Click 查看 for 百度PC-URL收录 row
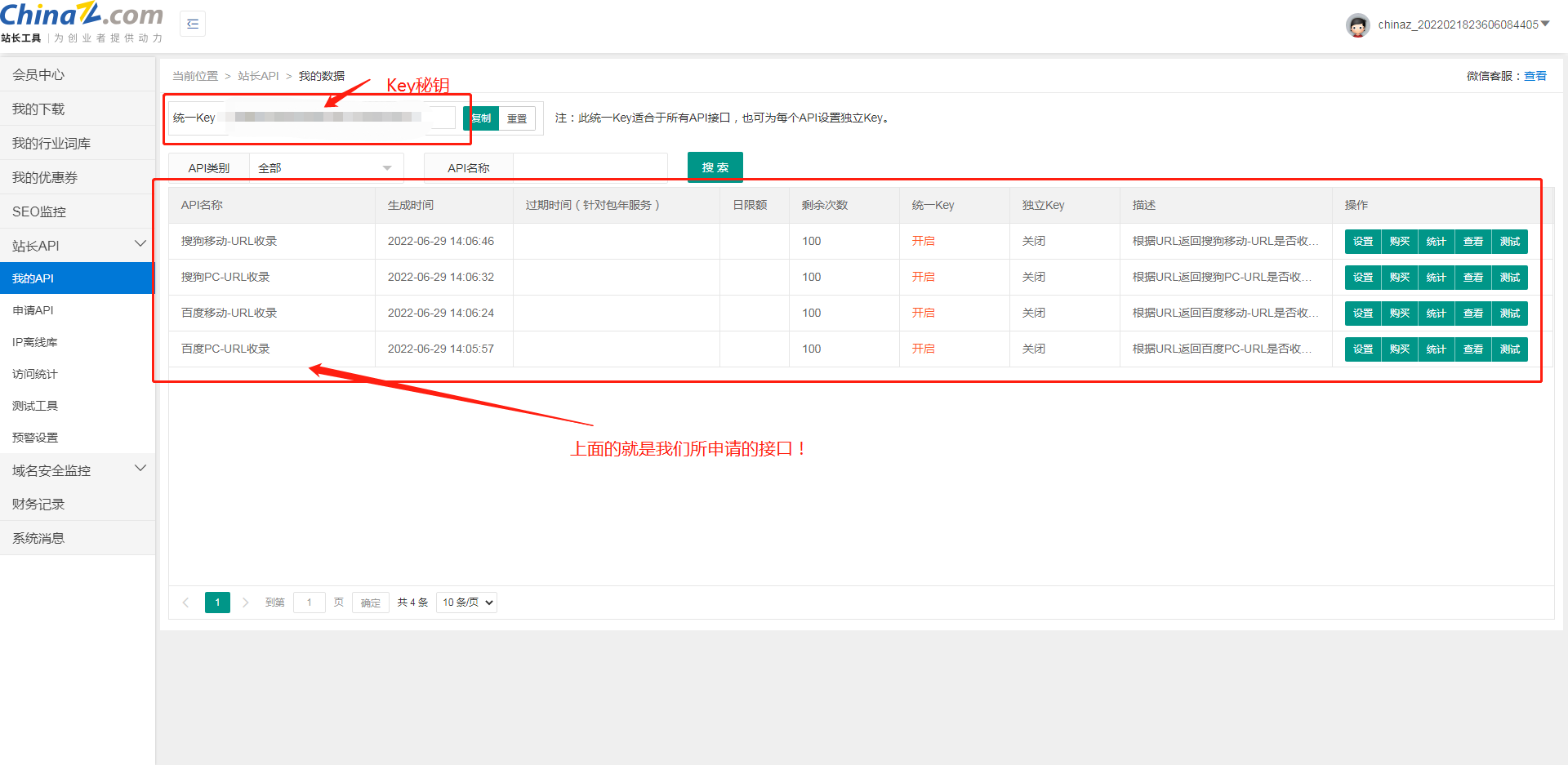This screenshot has width=1568, height=765. 1473,349
